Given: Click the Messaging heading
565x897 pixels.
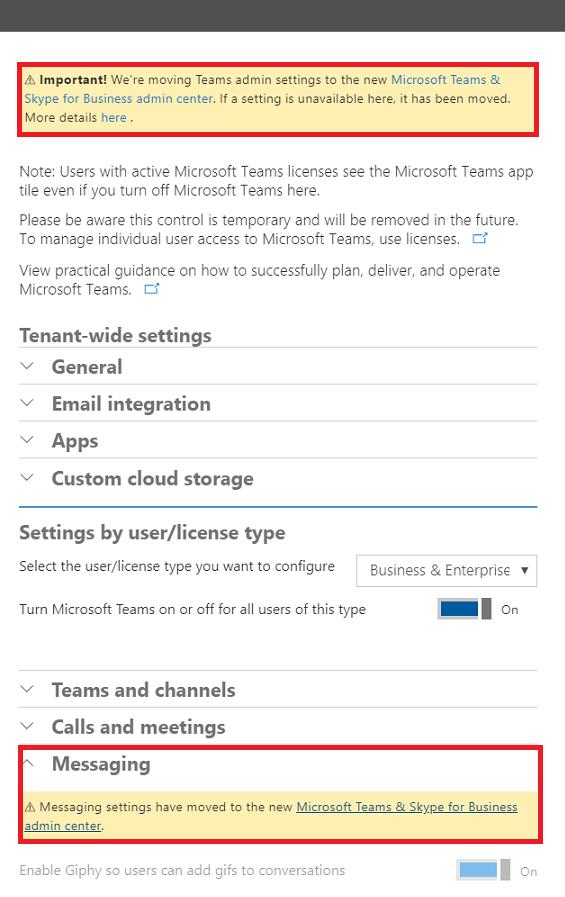Looking at the screenshot, I should point(101,764).
